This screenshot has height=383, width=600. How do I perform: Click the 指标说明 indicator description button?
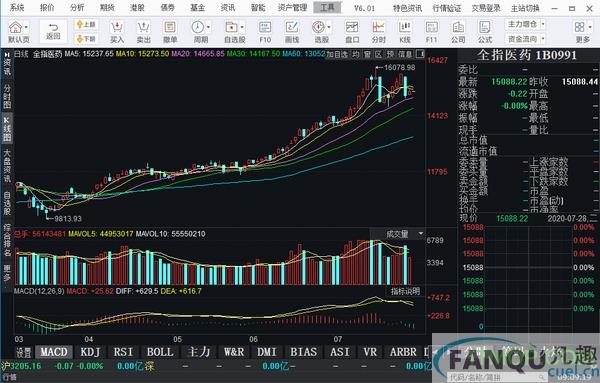point(405,291)
